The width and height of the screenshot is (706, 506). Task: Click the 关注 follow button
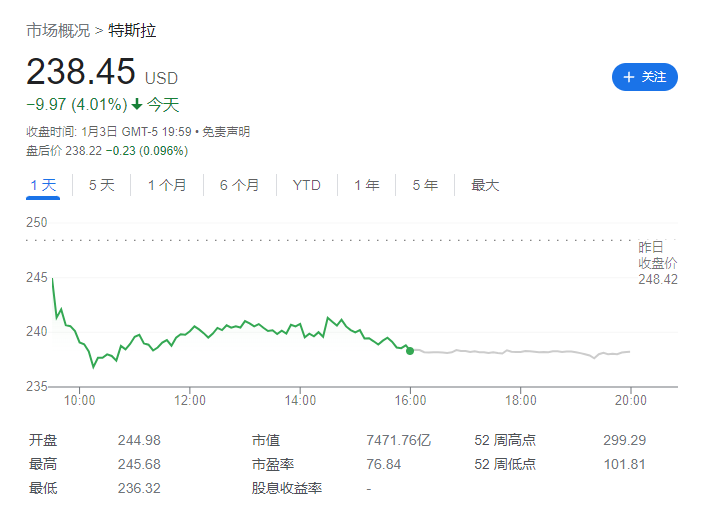[x=645, y=77]
